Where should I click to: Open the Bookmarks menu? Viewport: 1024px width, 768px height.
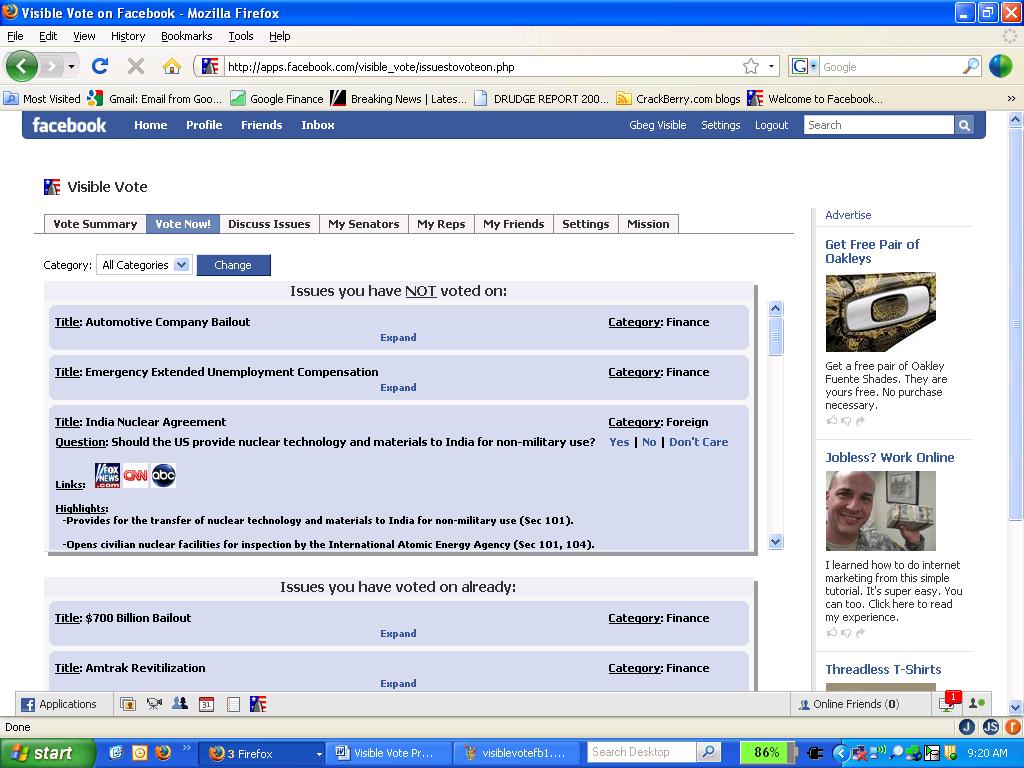[x=187, y=36]
